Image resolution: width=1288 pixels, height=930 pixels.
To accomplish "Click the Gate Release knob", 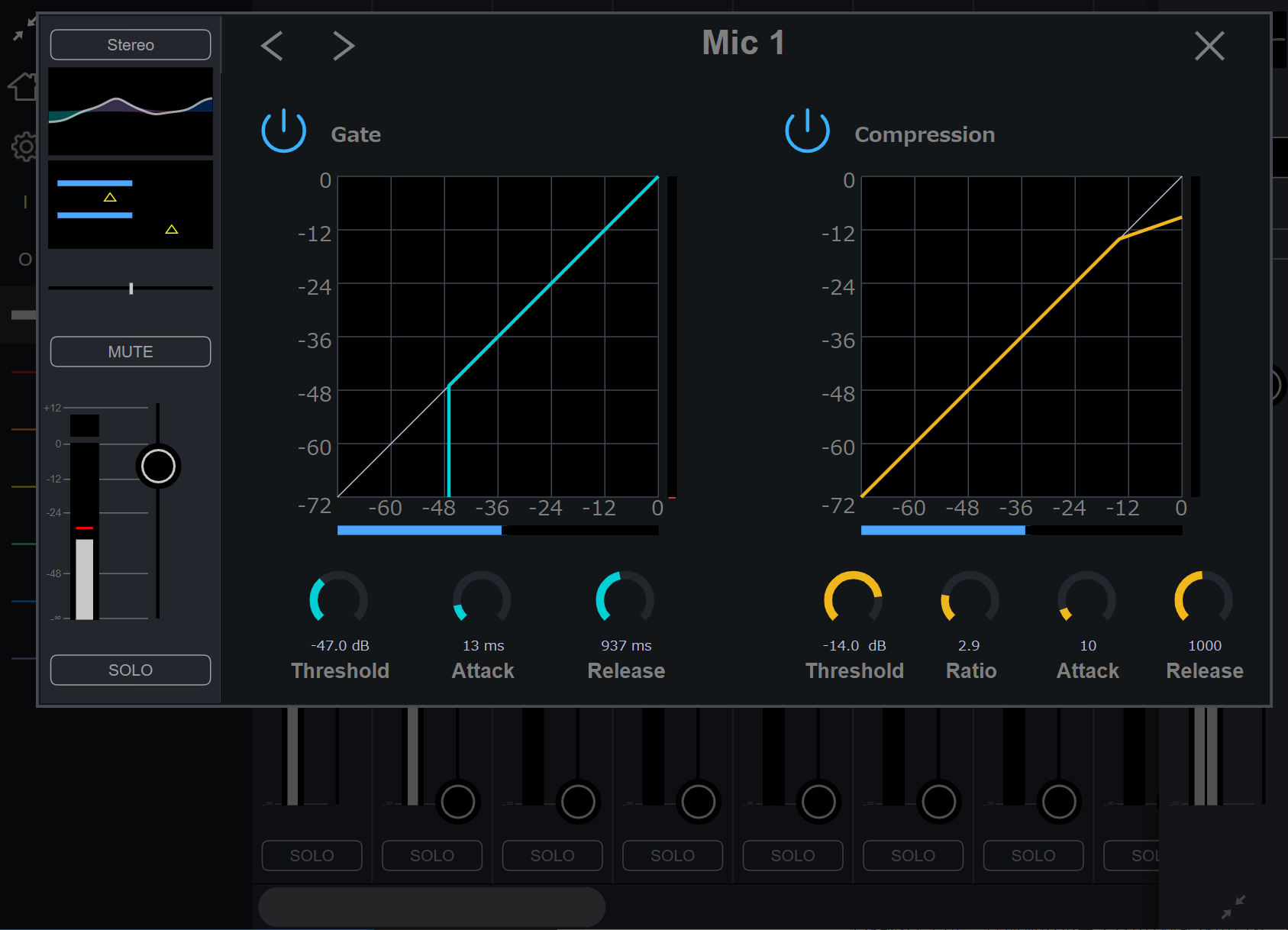I will tap(625, 599).
